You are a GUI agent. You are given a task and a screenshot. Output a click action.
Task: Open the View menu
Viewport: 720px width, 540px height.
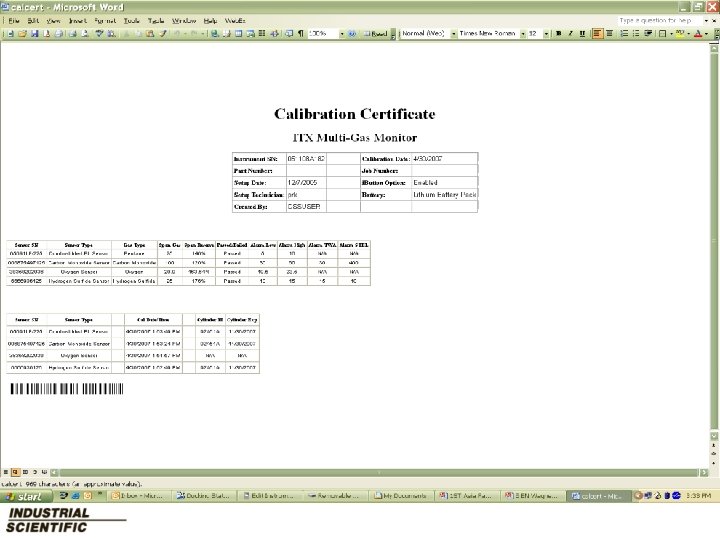pos(53,21)
